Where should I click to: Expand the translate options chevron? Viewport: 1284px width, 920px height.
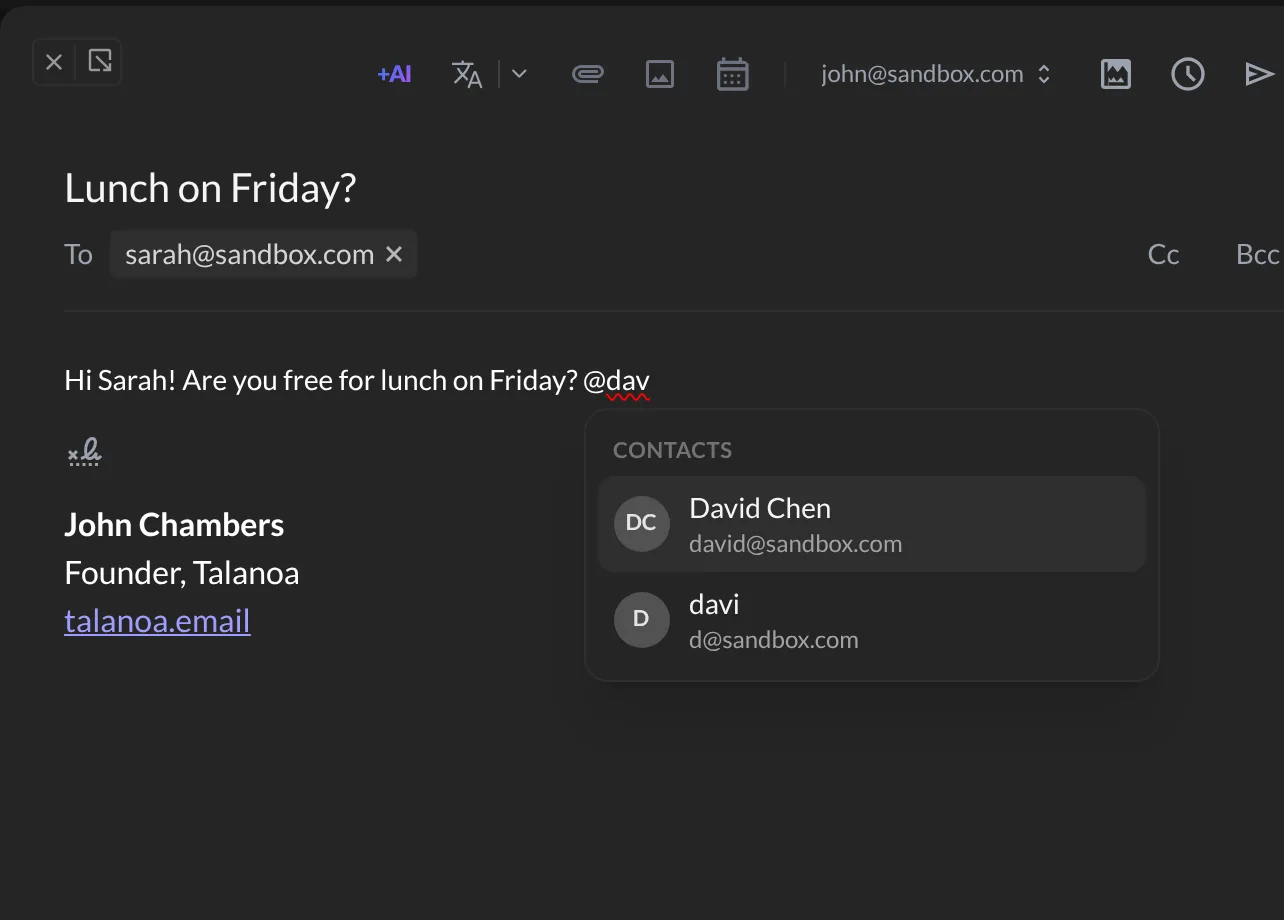point(519,74)
